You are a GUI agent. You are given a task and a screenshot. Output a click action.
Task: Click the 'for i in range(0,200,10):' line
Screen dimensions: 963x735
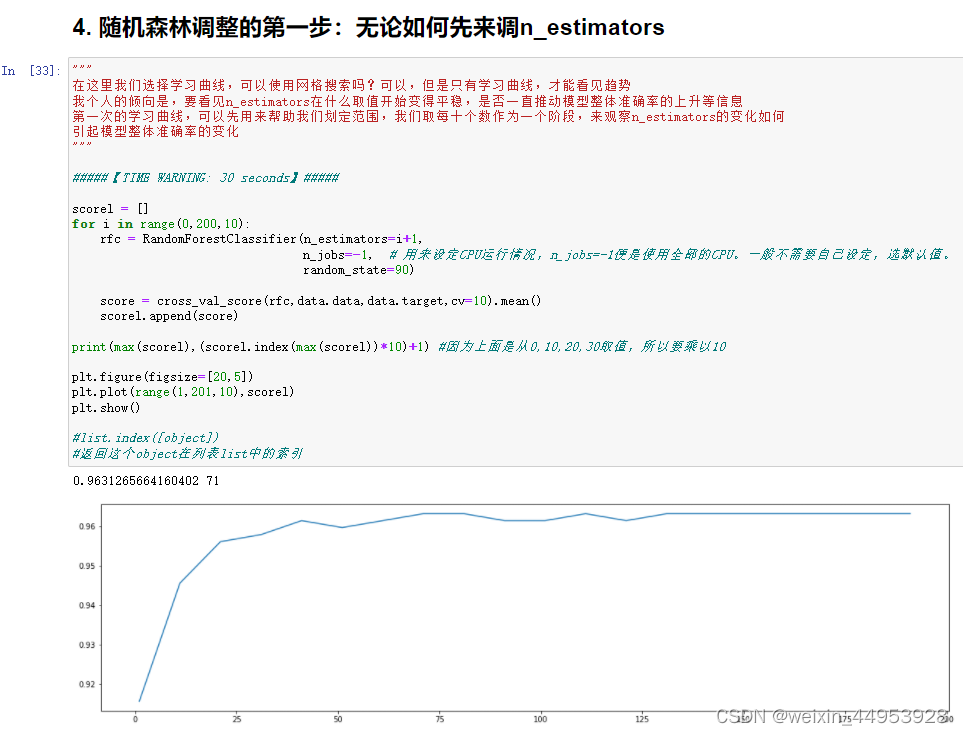pyautogui.click(x=161, y=224)
